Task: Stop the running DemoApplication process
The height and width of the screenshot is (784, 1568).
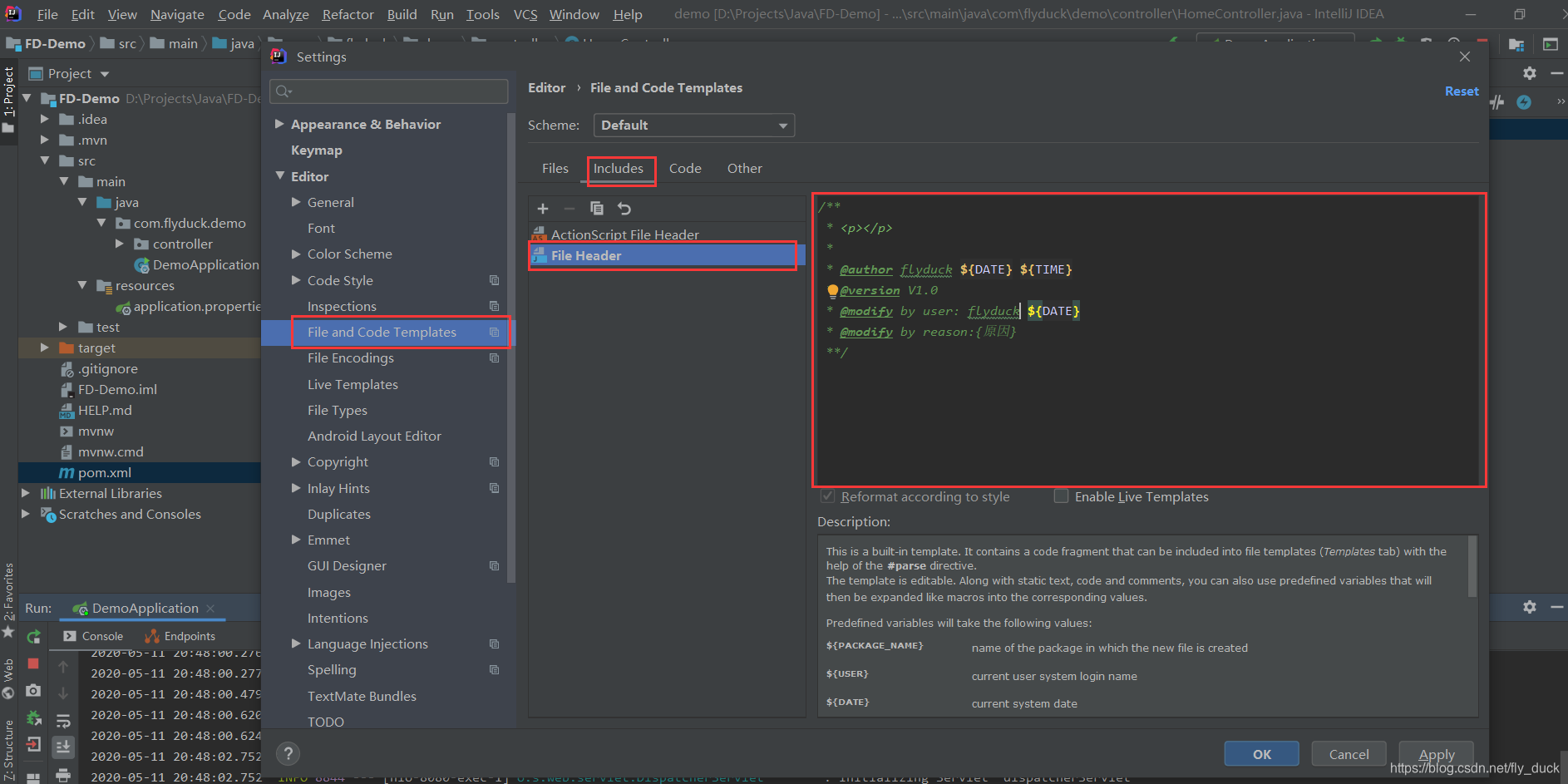Action: [x=33, y=663]
